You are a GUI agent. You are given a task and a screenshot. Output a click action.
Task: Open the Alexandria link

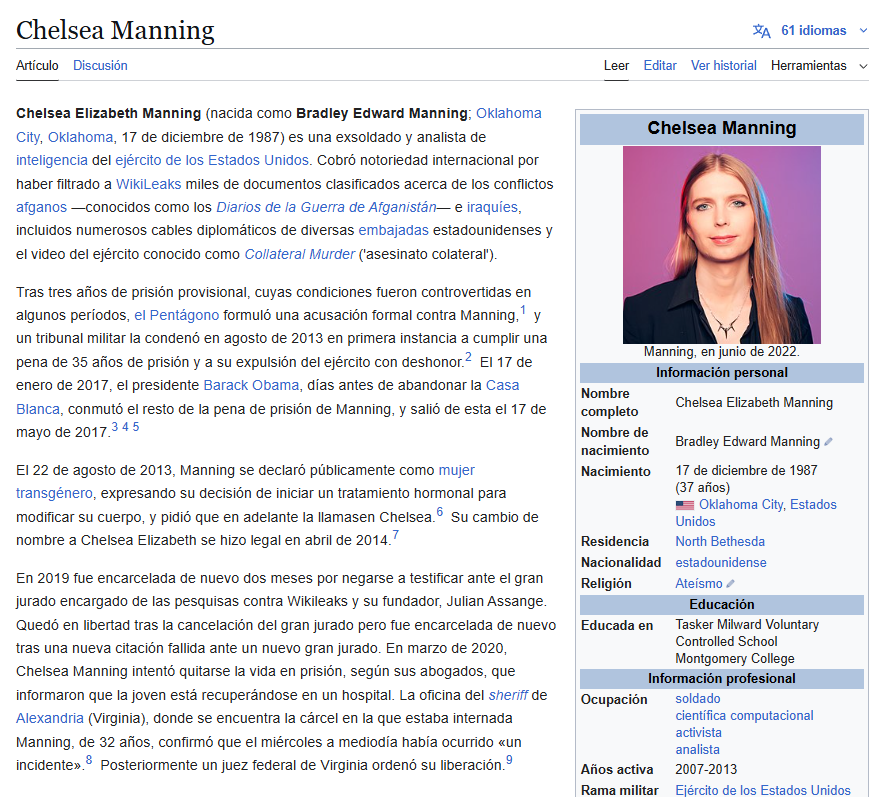[49, 718]
